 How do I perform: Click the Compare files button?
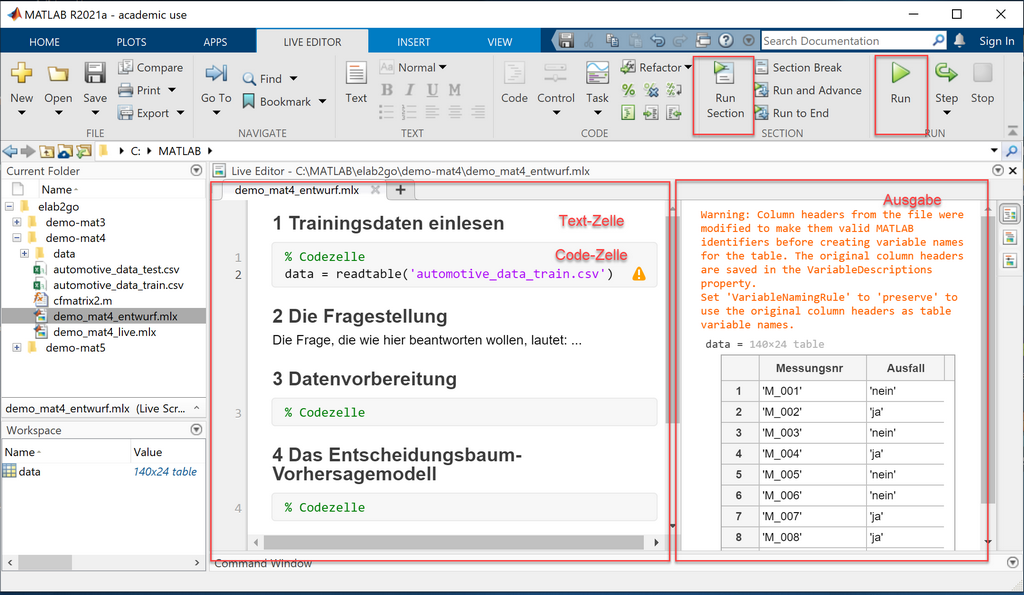(x=151, y=67)
